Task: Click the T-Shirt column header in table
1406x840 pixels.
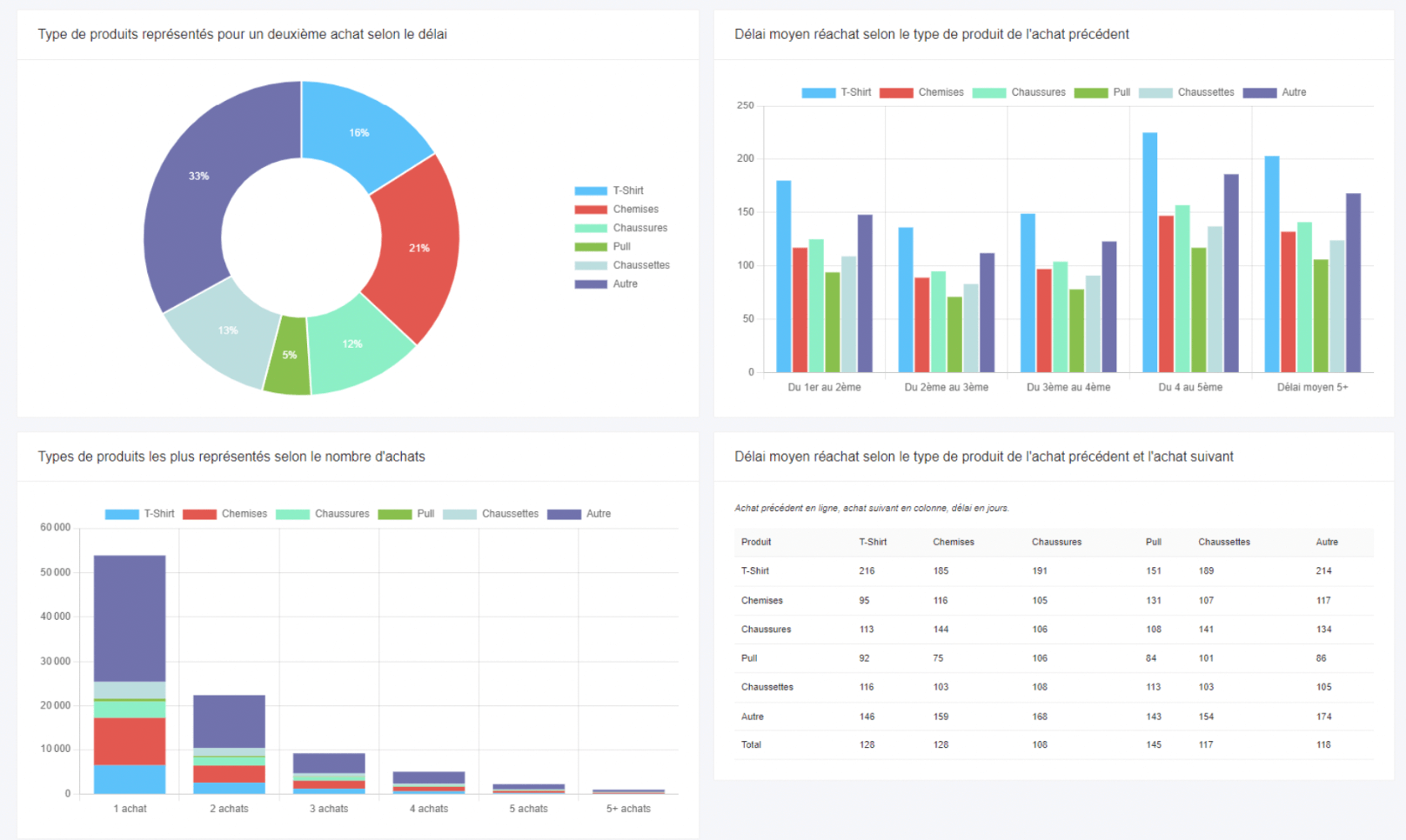Action: [873, 542]
